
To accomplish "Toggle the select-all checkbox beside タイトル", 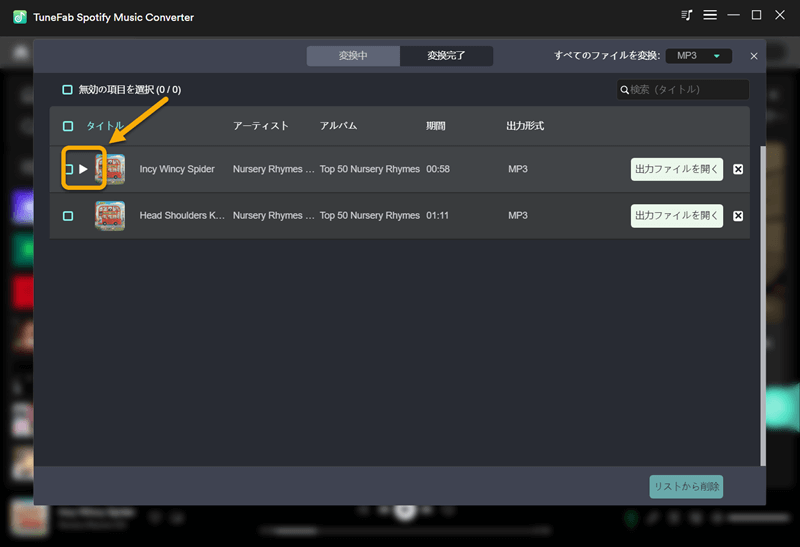I will pyautogui.click(x=68, y=126).
